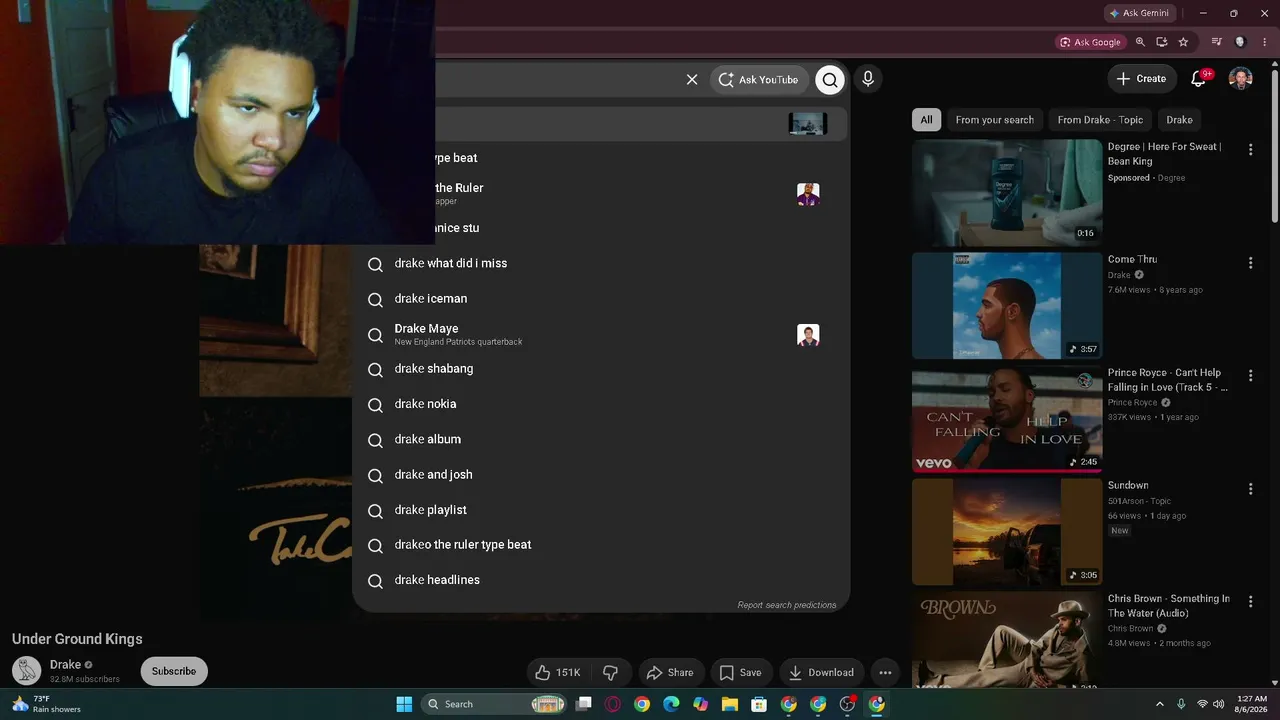Image resolution: width=1280 pixels, height=720 pixels.
Task: Open the Ask YouTube assistant
Action: coord(759,80)
